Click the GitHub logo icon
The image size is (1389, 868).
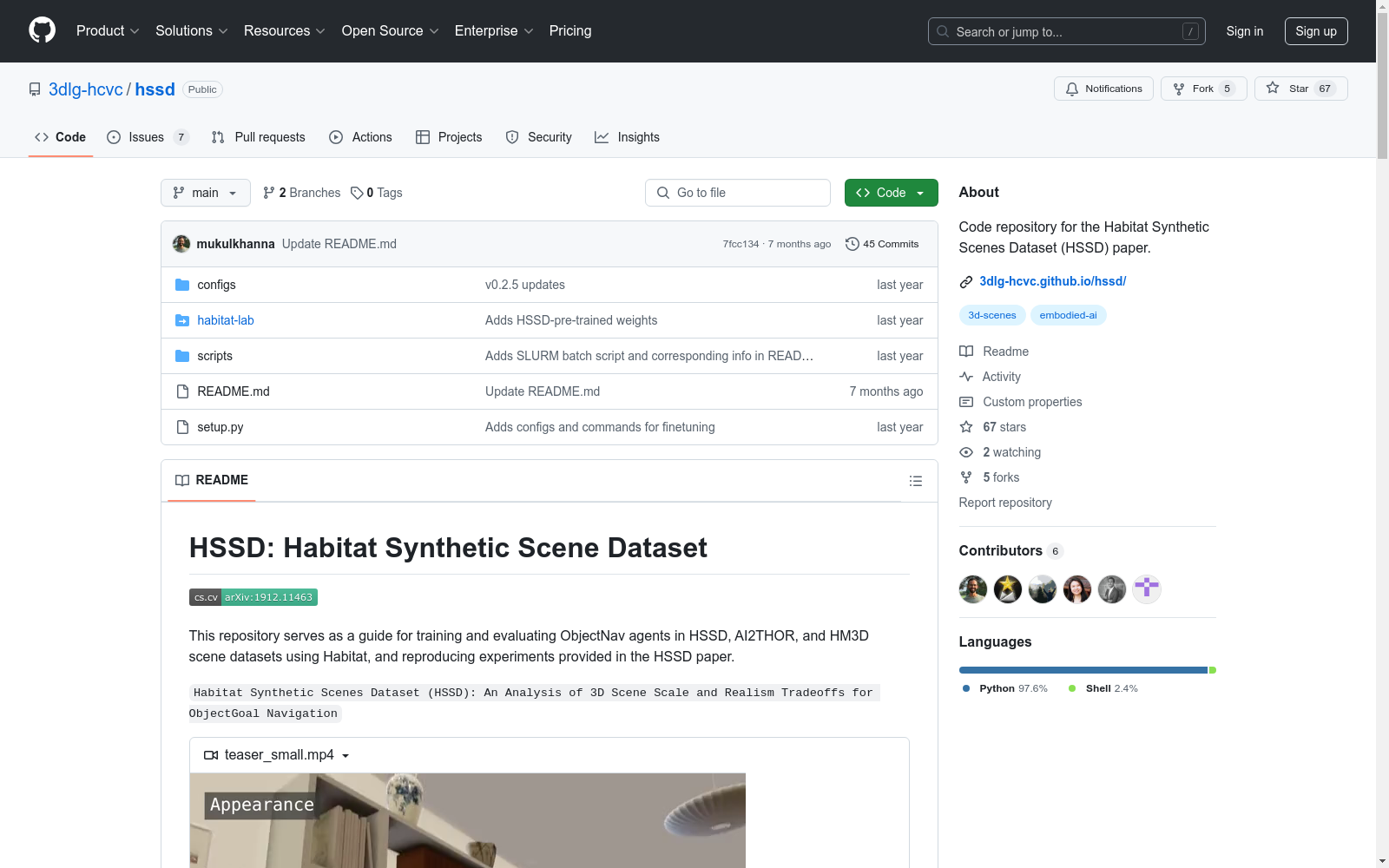42,30
